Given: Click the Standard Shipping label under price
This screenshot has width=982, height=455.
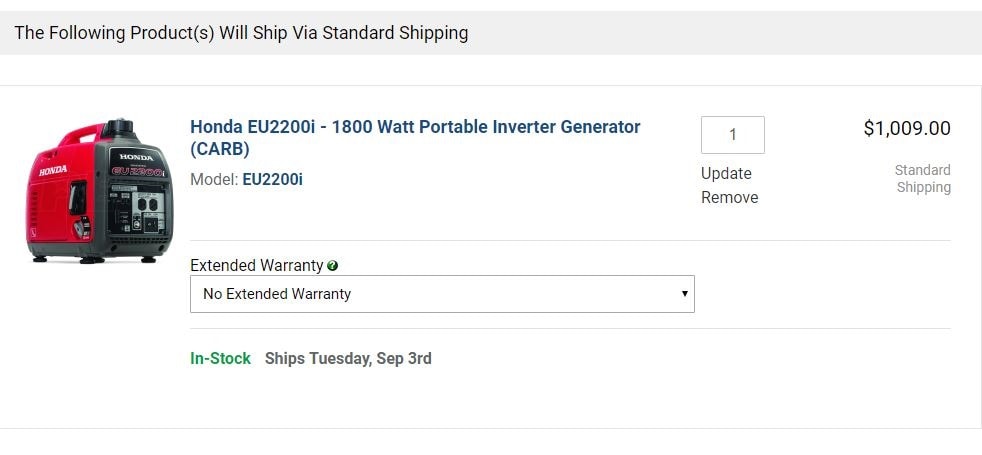Looking at the screenshot, I should 922,179.
